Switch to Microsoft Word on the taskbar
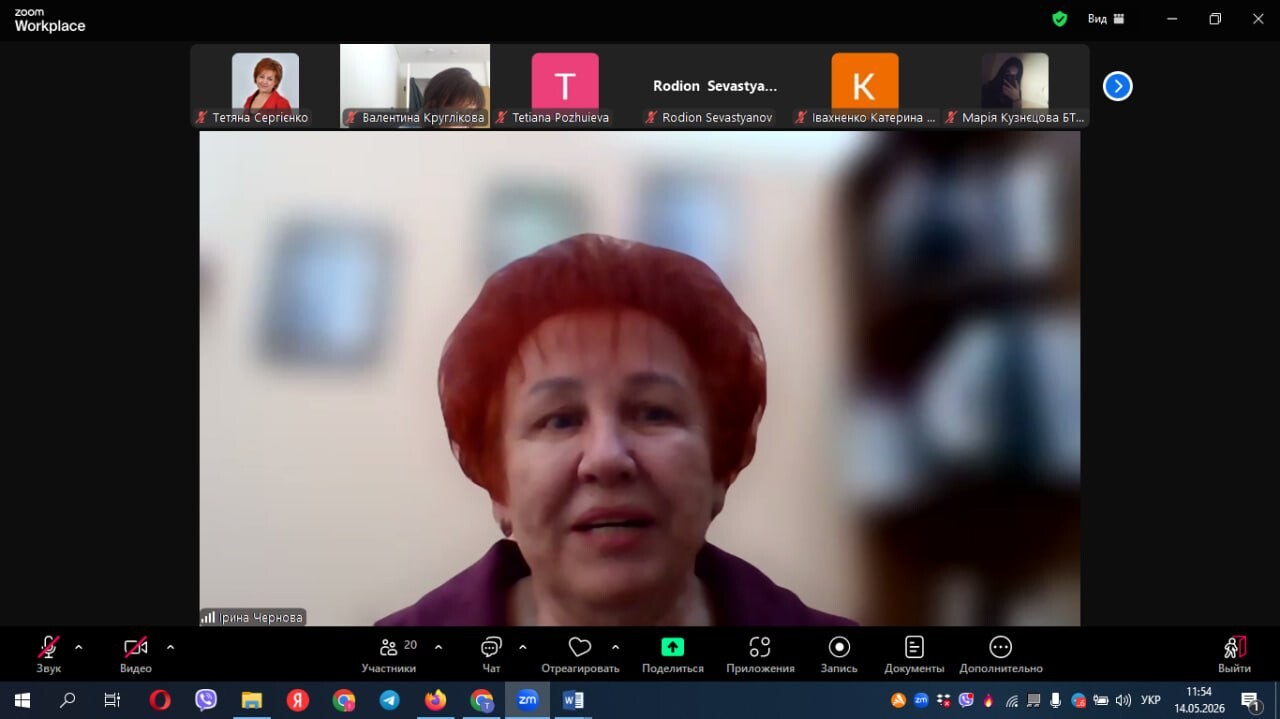Image resolution: width=1280 pixels, height=719 pixels. 574,700
